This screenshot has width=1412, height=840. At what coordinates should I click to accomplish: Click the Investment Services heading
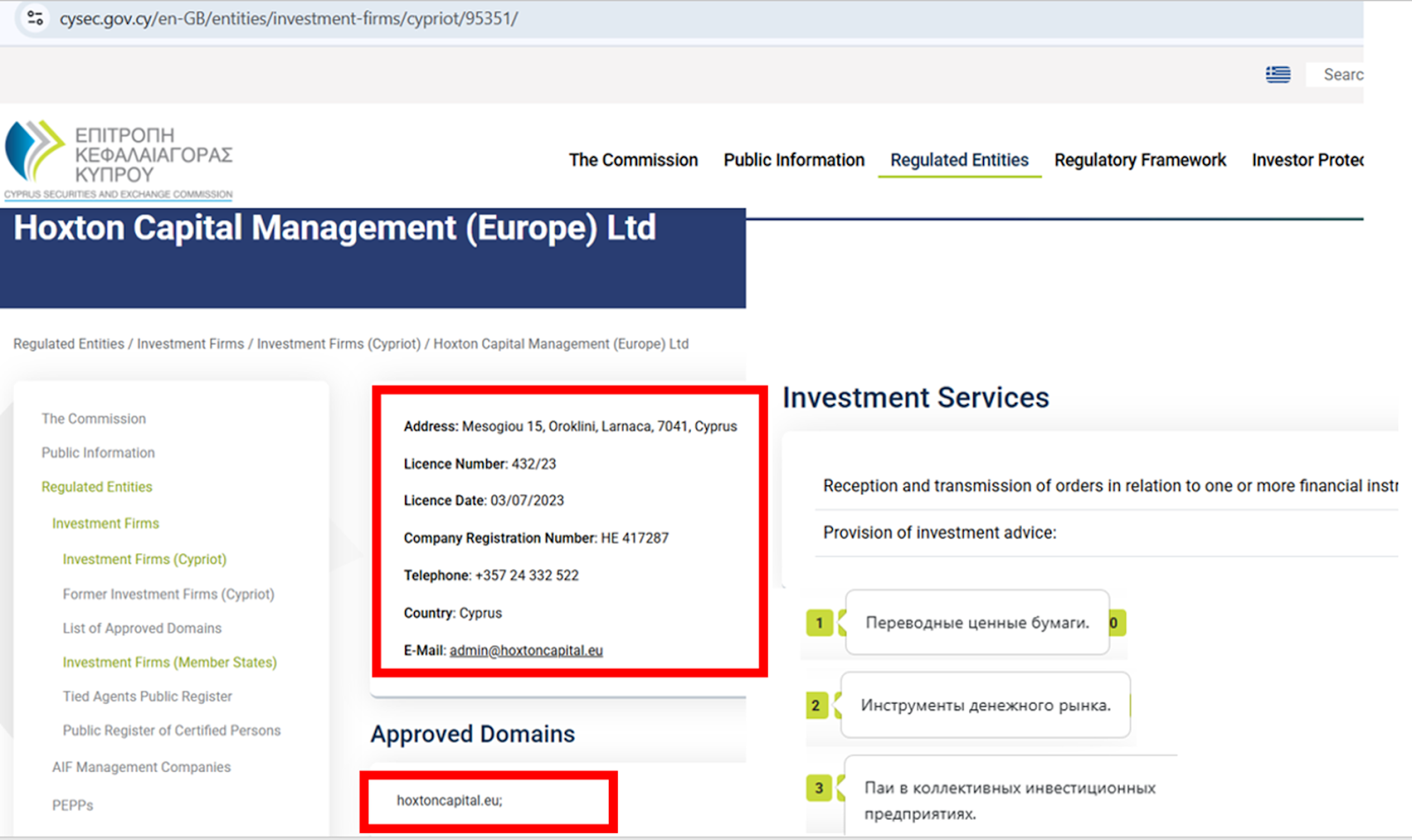click(916, 398)
